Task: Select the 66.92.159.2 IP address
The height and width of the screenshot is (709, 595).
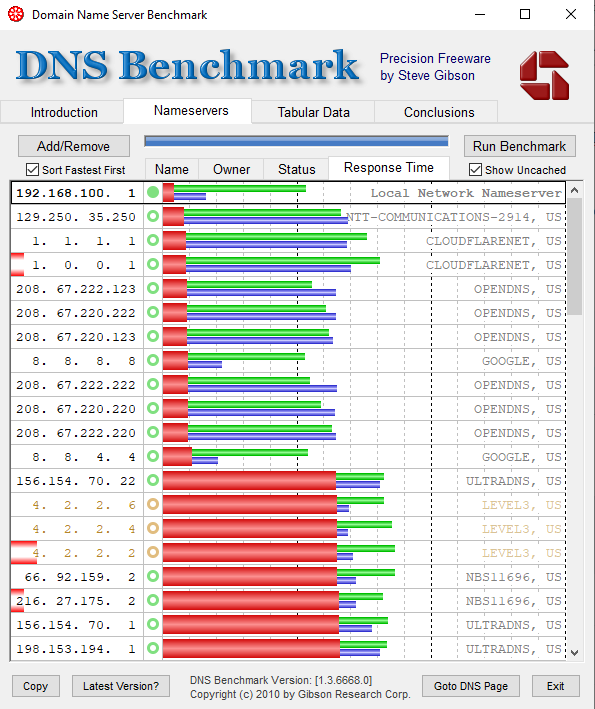Action: click(x=80, y=577)
